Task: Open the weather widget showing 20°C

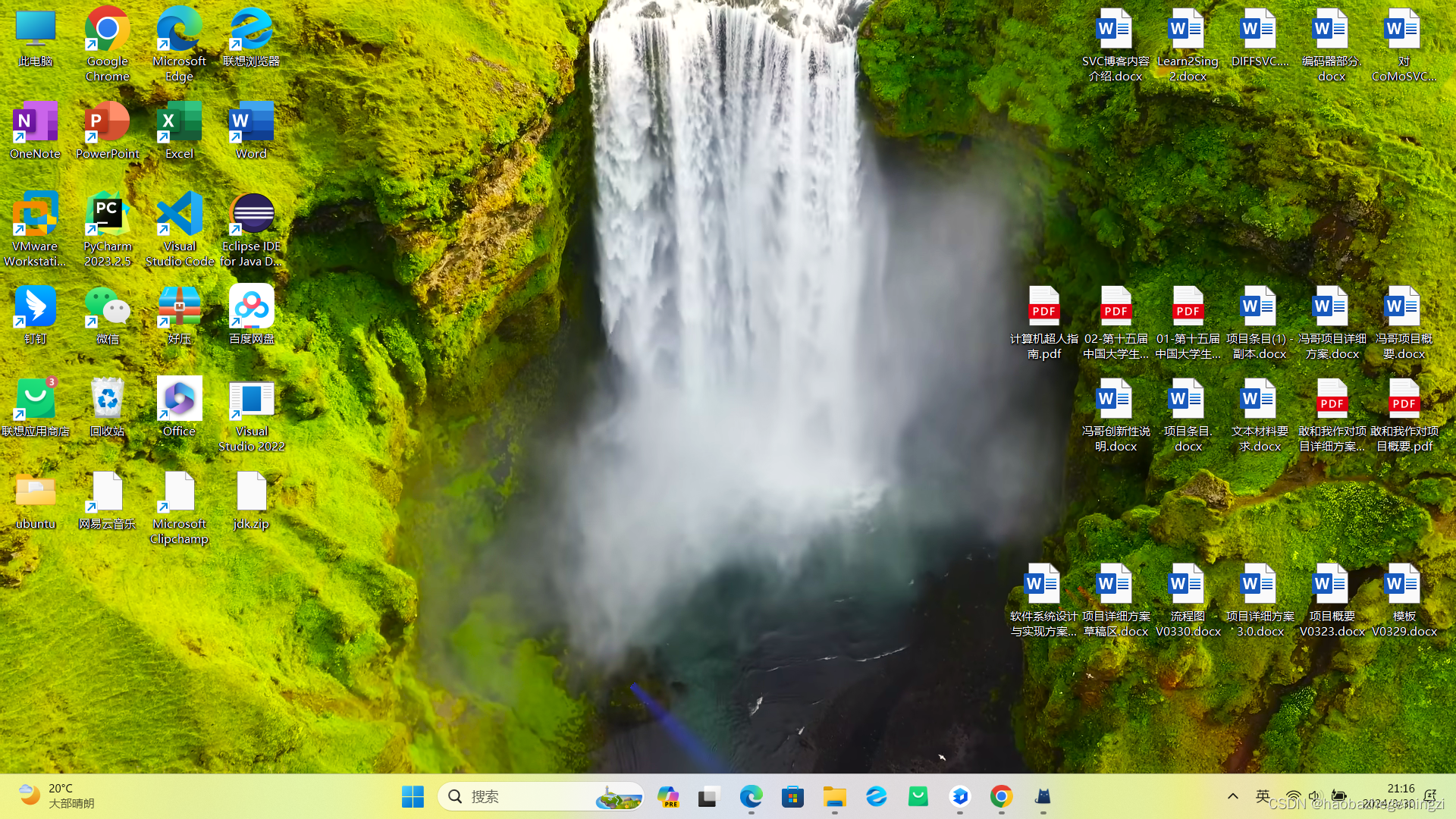Action: pos(57,796)
